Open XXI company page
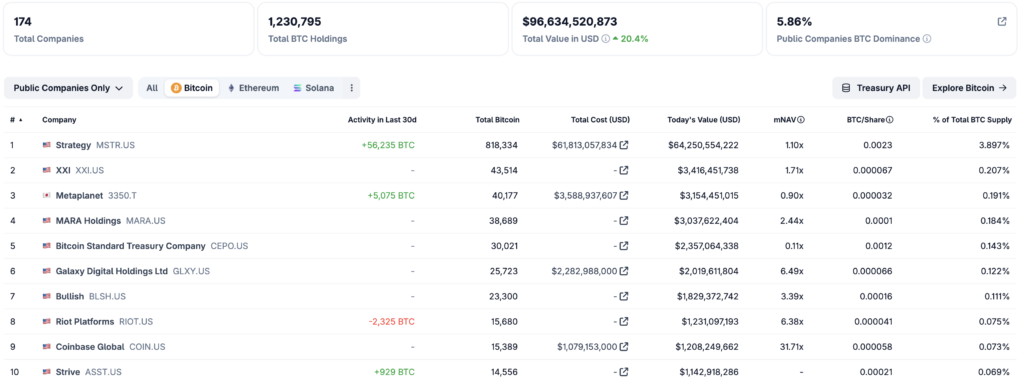 pos(63,170)
